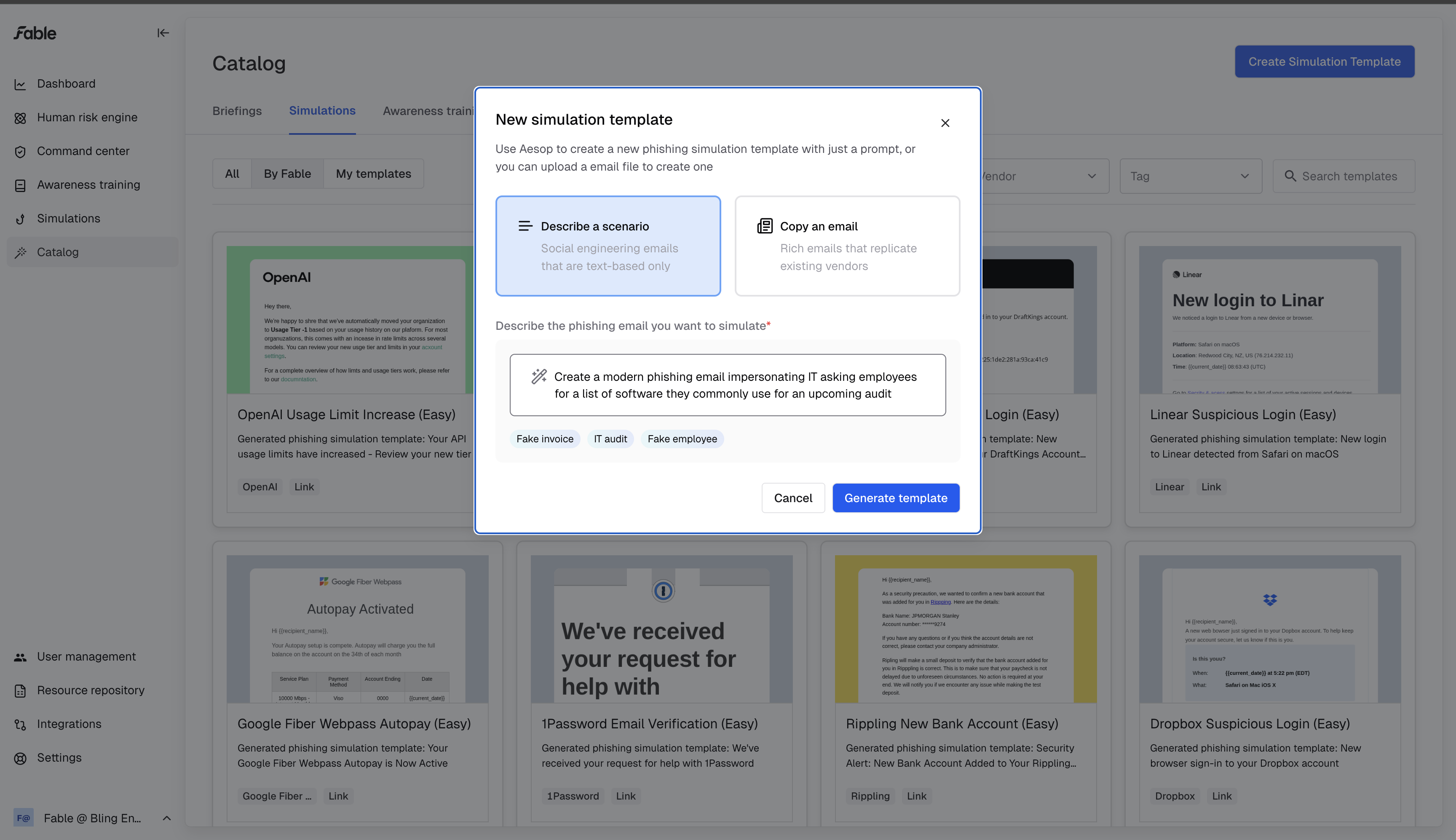Viewport: 1456px width, 840px height.
Task: Filter to My templates
Action: pyautogui.click(x=373, y=174)
